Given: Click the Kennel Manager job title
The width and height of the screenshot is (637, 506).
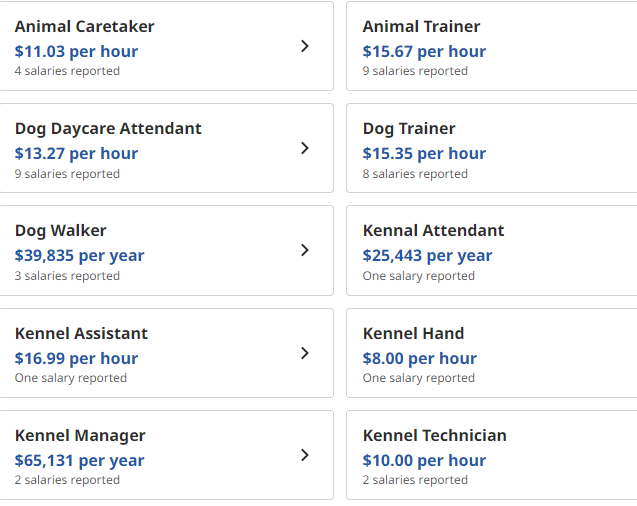Looking at the screenshot, I should coord(80,436).
